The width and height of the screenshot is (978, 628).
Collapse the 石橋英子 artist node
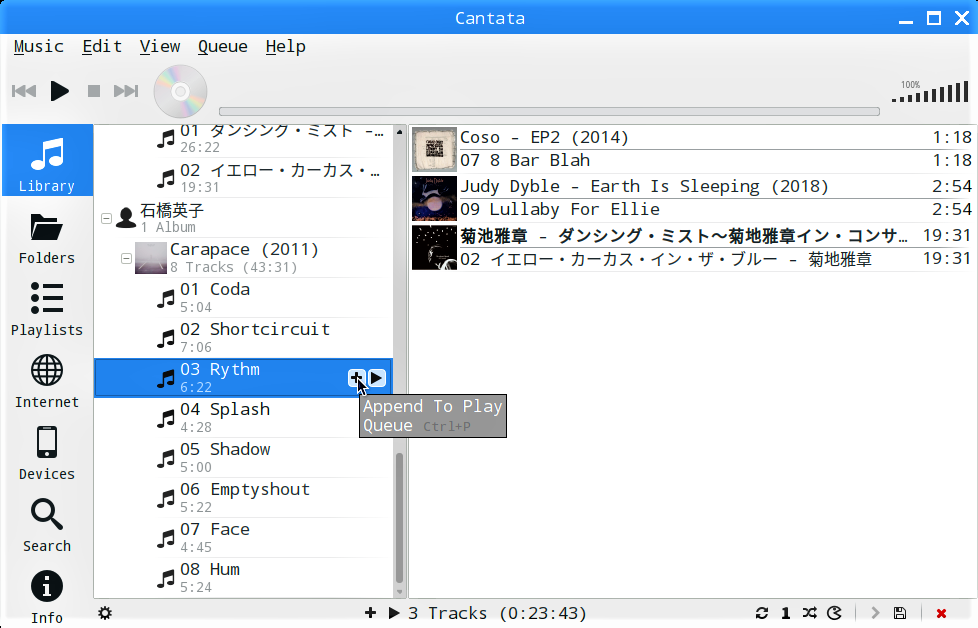tap(107, 218)
